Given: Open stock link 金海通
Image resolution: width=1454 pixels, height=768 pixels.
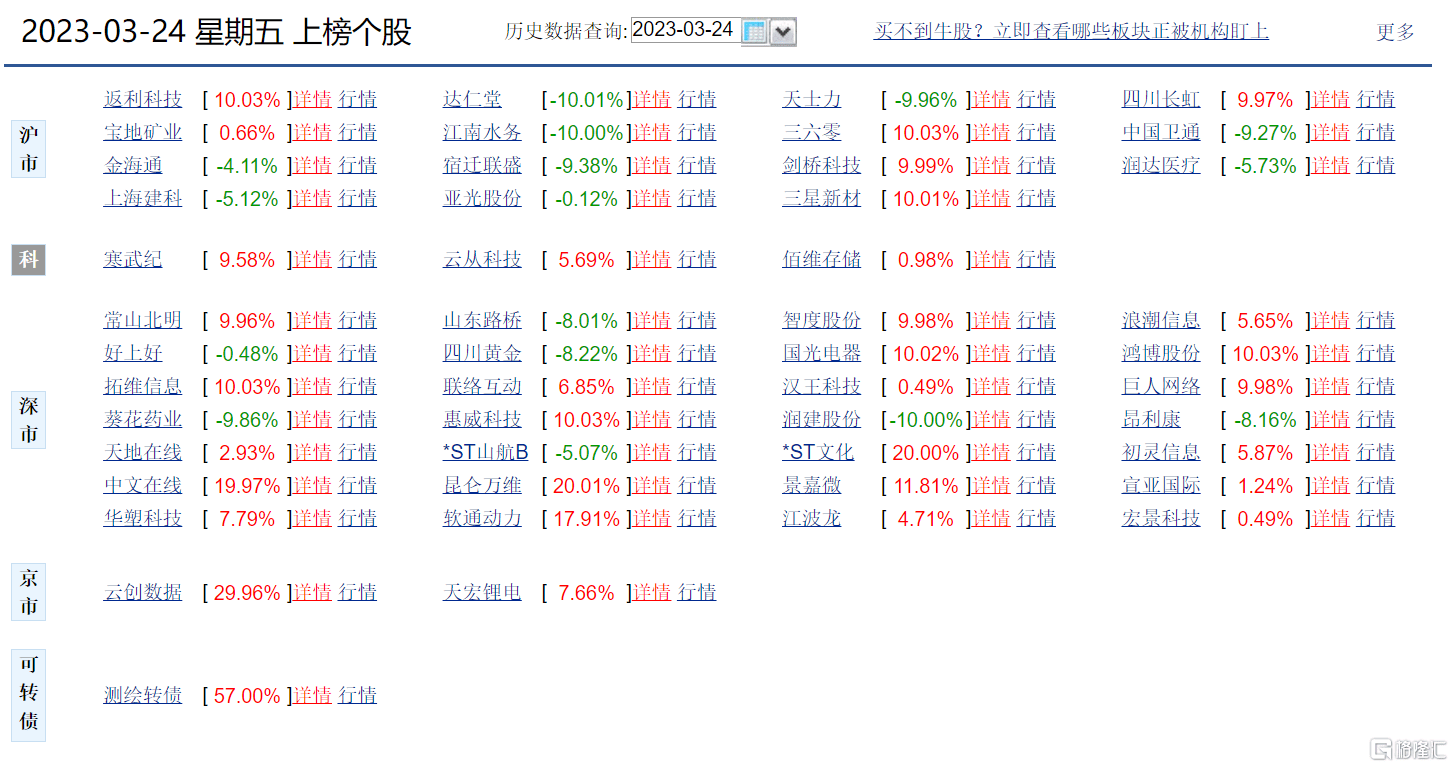Looking at the screenshot, I should click(x=133, y=166).
